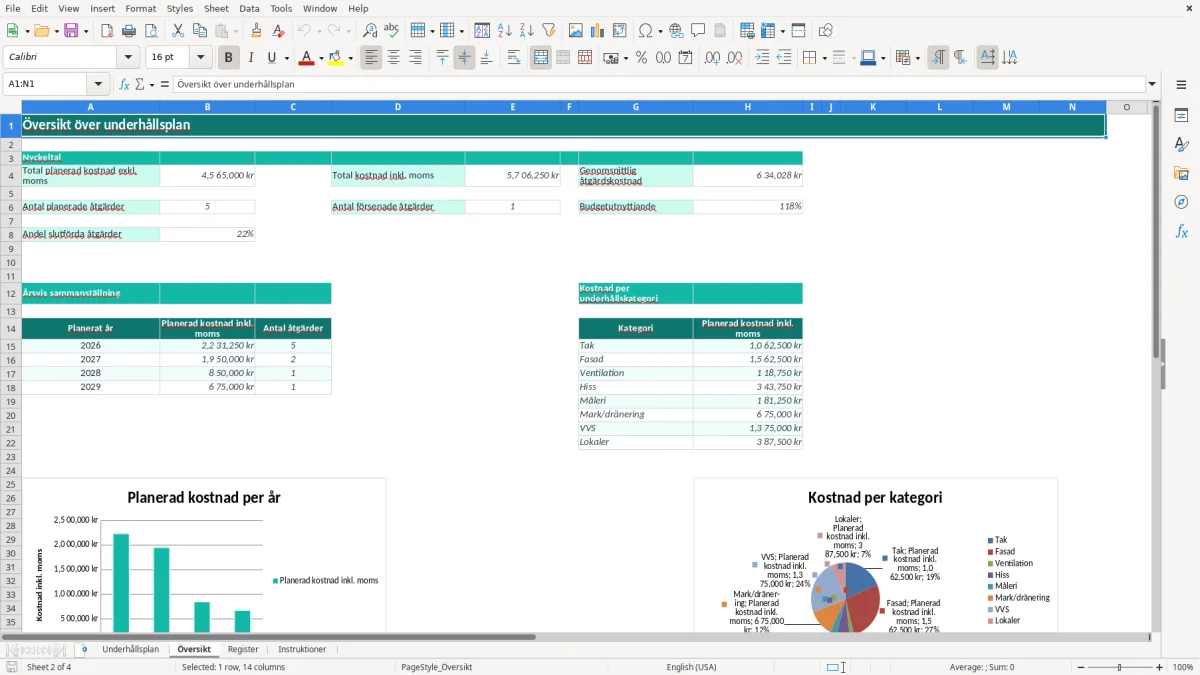Click the Insert Hyperlink globe icon
This screenshot has height=675, width=1200.
(x=676, y=31)
